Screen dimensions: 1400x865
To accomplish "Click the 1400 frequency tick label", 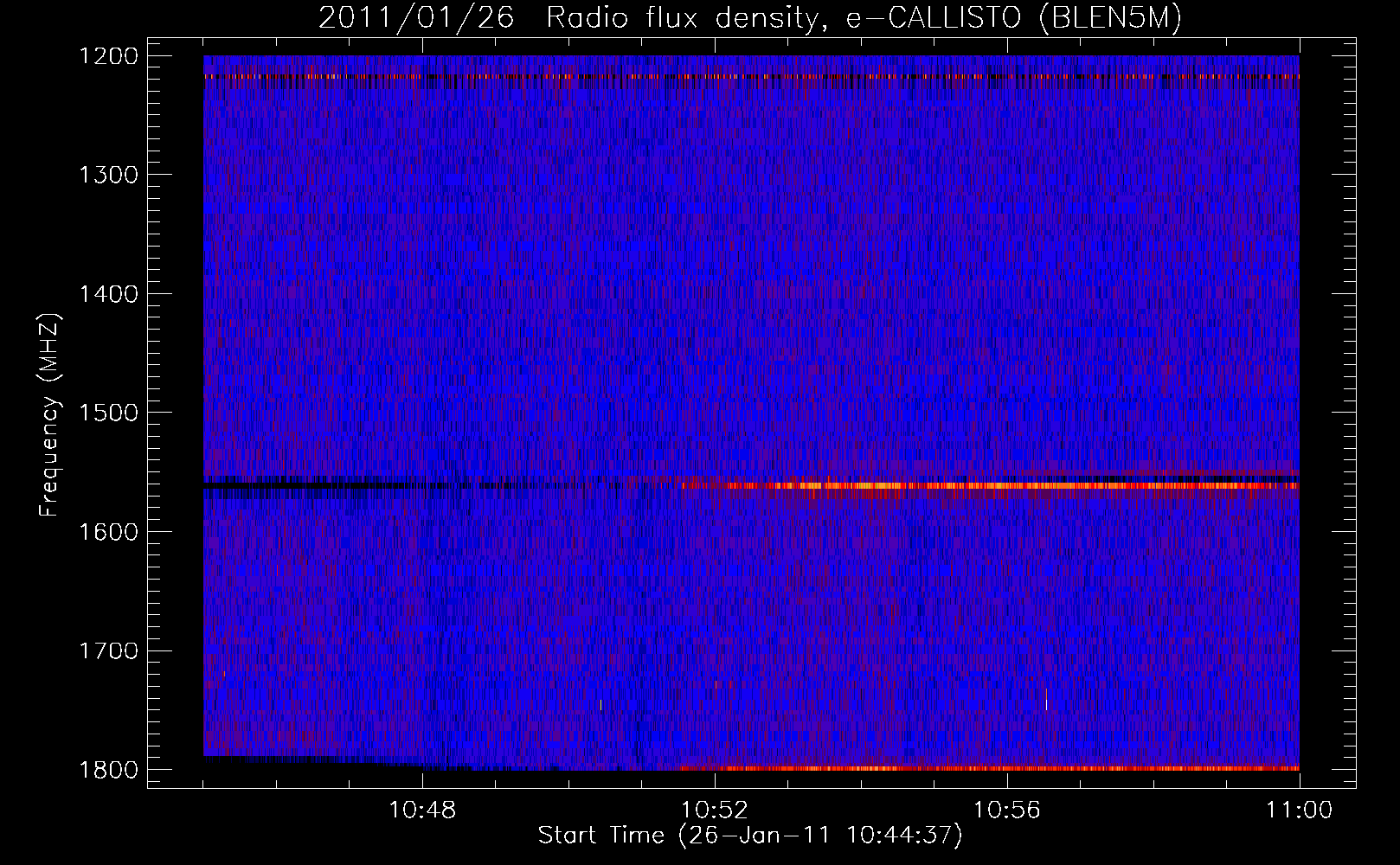I will pyautogui.click(x=108, y=294).
